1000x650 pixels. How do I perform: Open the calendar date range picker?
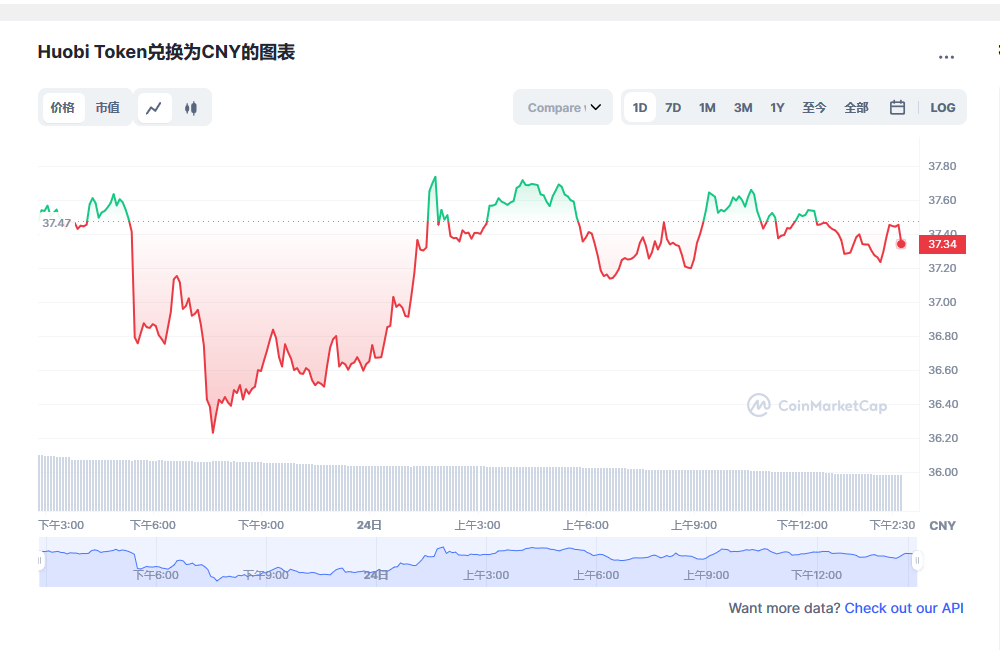pos(897,107)
